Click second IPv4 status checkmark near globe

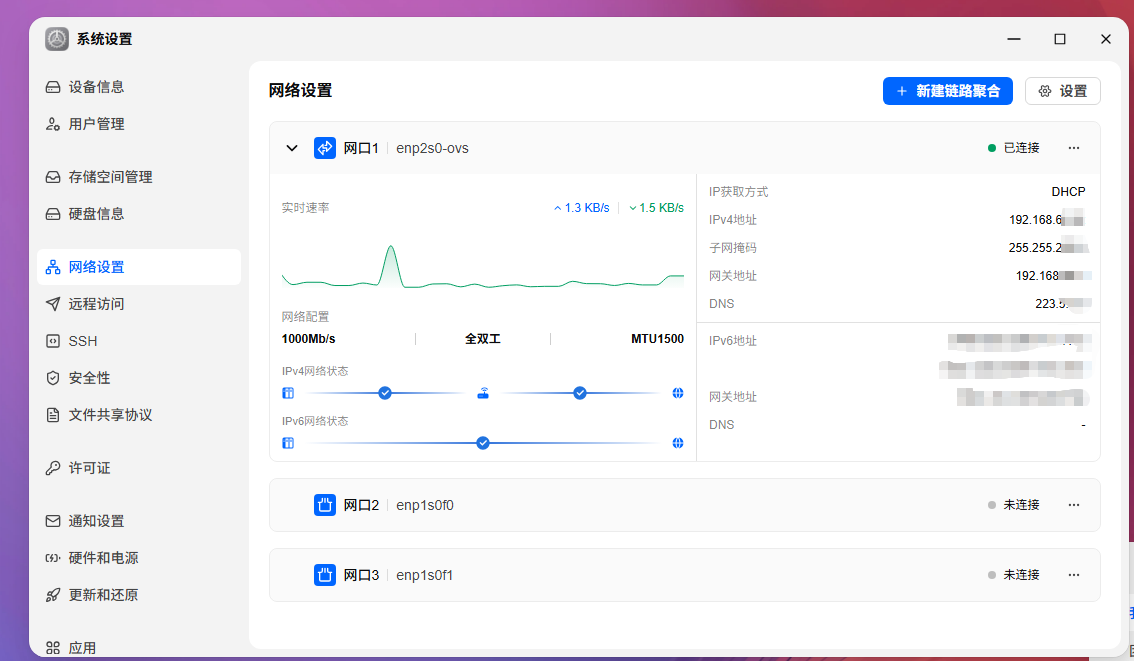point(580,393)
